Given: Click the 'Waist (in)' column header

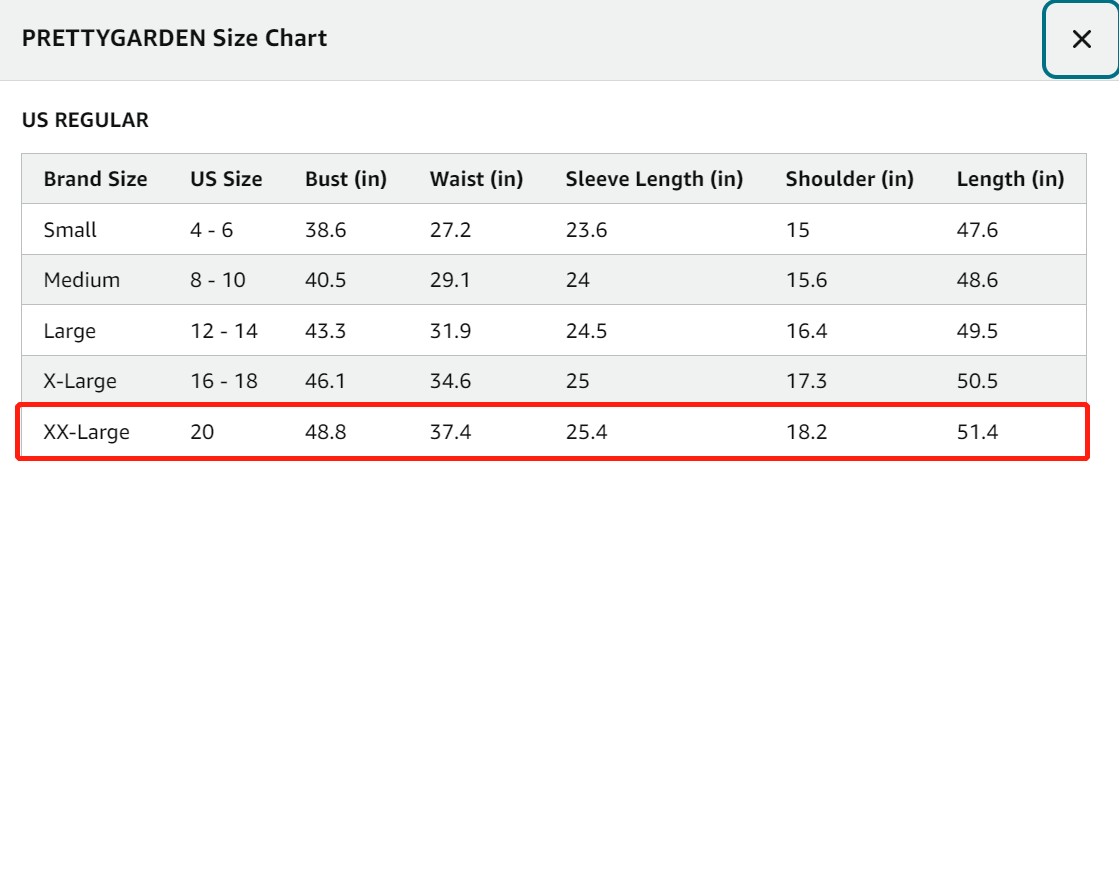Looking at the screenshot, I should (x=476, y=179).
